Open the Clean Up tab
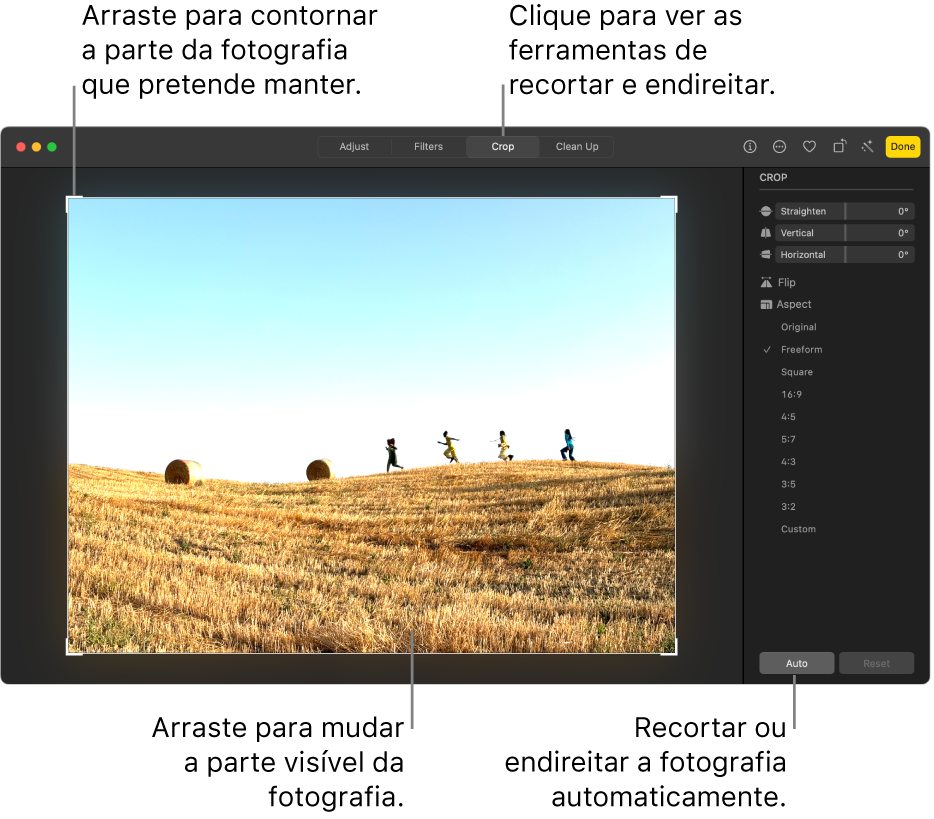Screen dimensions: 934x819 579,147
